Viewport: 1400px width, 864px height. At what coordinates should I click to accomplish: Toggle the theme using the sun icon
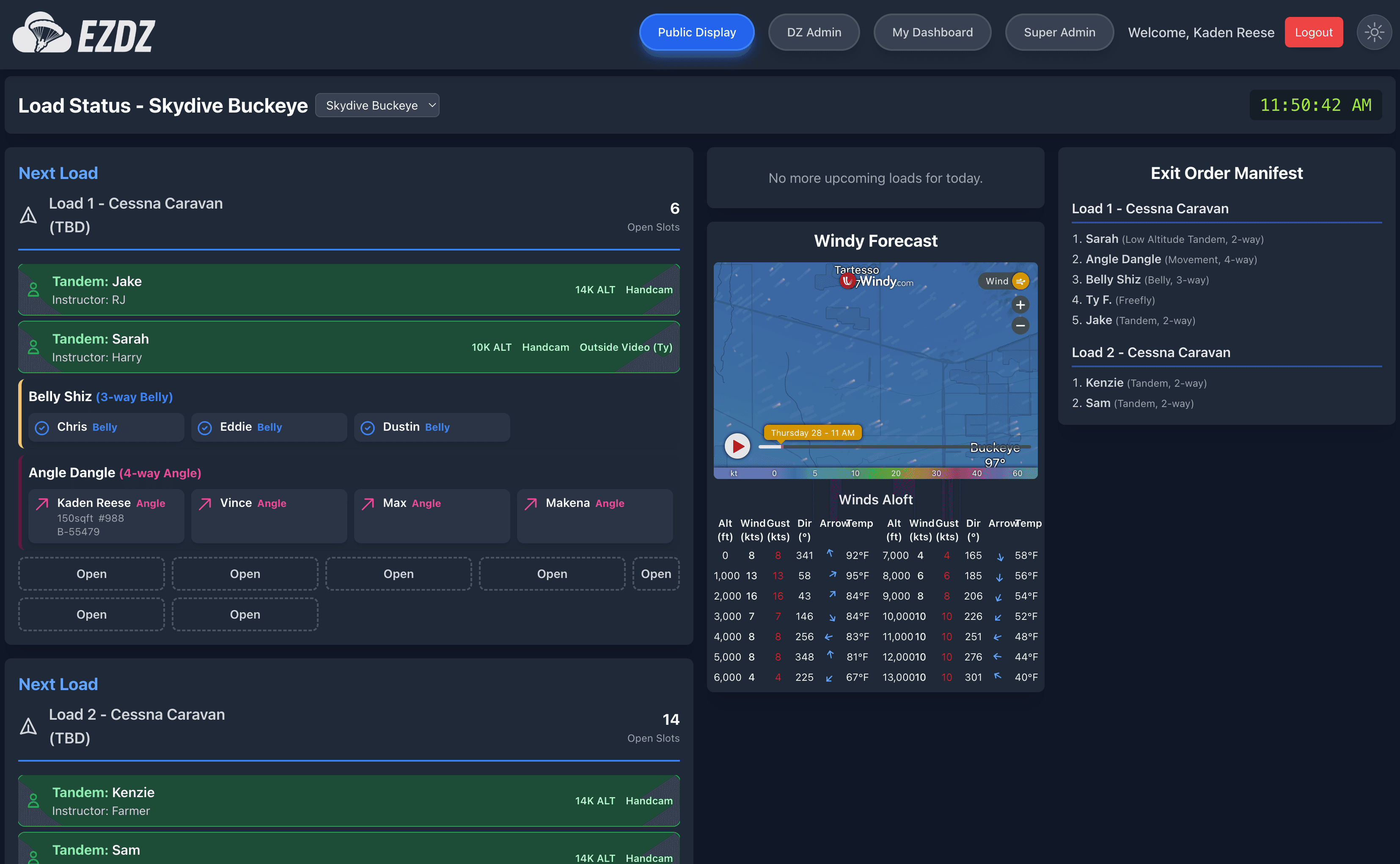1374,32
